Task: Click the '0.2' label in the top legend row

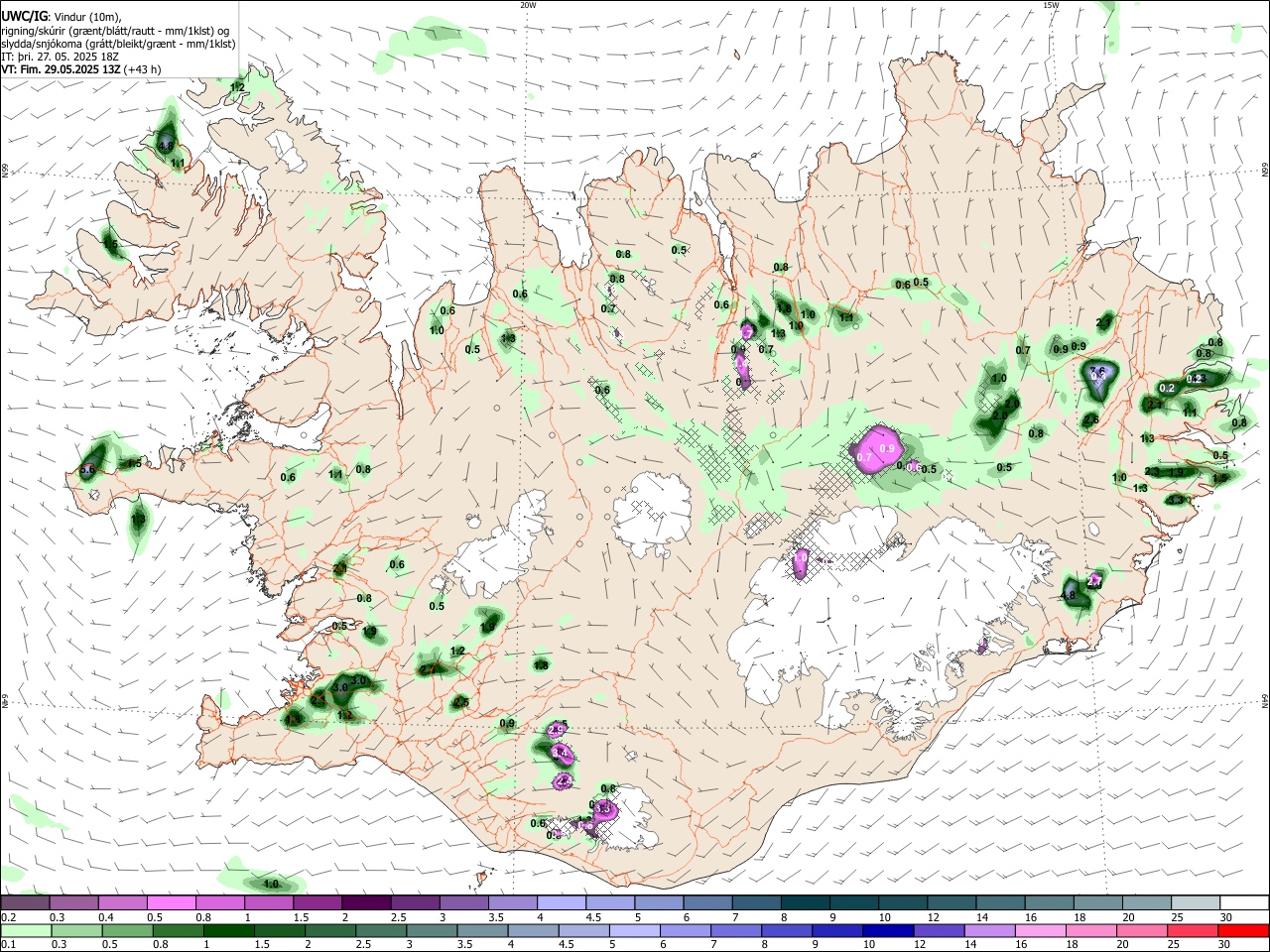Action: pos(8,917)
